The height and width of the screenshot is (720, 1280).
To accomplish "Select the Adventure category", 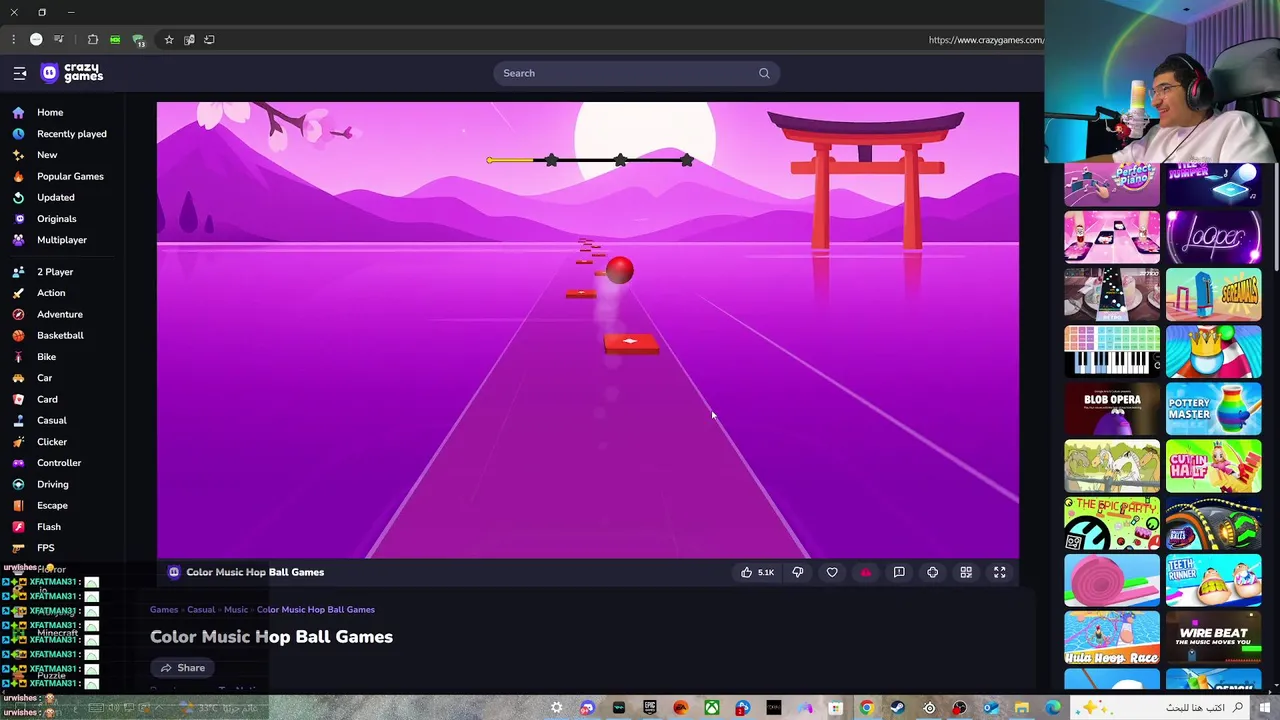I will coord(60,314).
